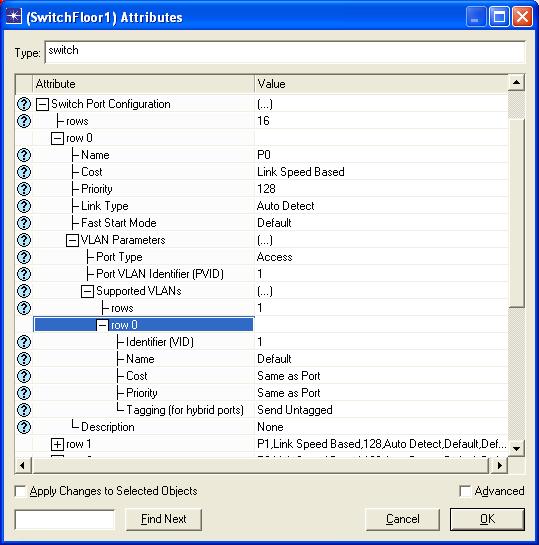Collapse the Switch Port Configuration tree node
This screenshot has width=539, height=545.
coord(42,104)
